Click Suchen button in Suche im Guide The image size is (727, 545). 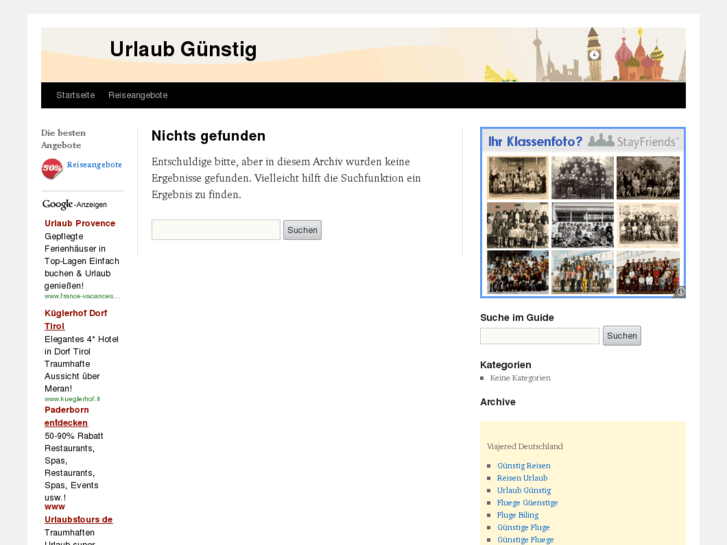click(622, 335)
